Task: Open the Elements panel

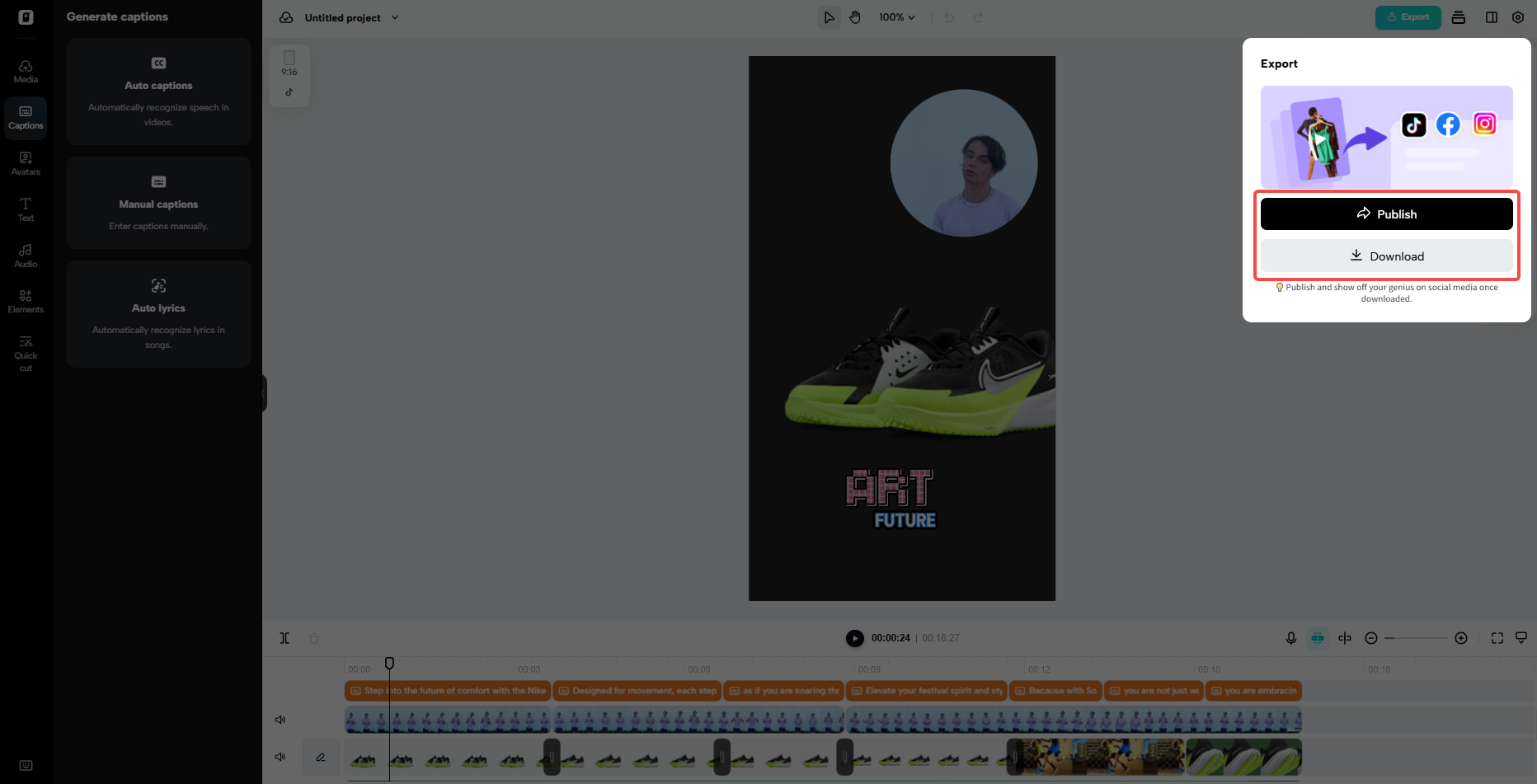Action: [x=26, y=302]
